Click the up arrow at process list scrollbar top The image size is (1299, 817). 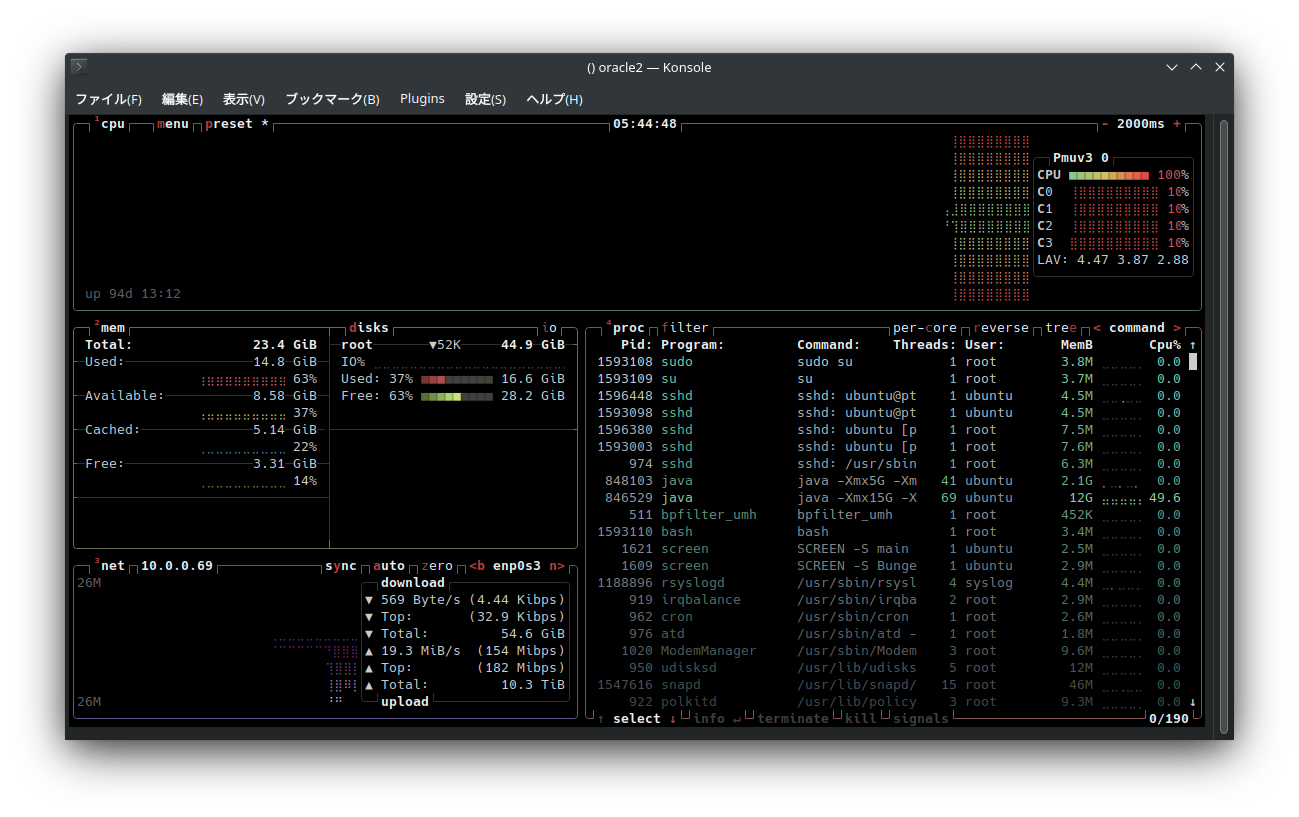(1192, 345)
